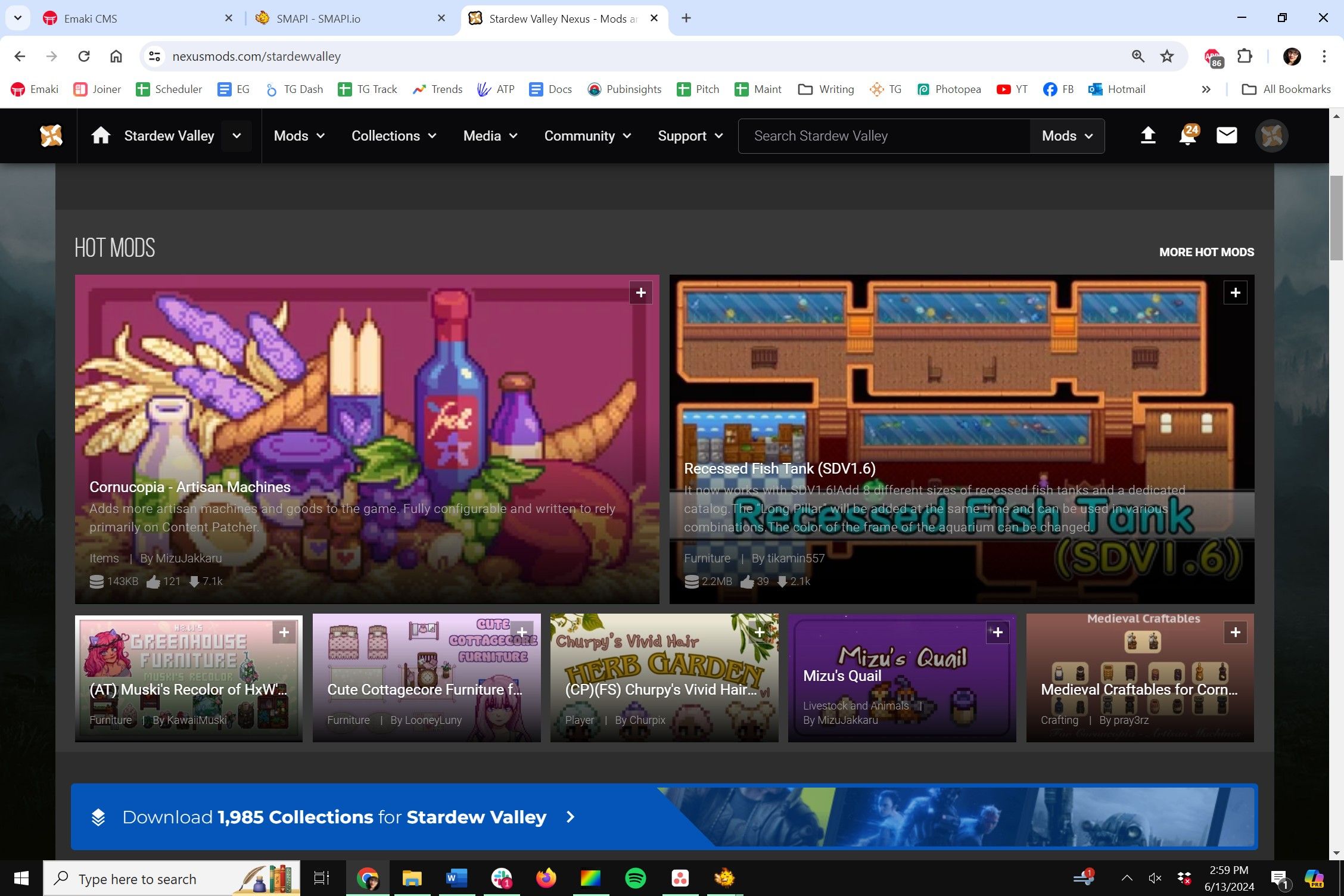Bookmark this page with the star icon
Screen dimensions: 1344x896
click(1166, 56)
